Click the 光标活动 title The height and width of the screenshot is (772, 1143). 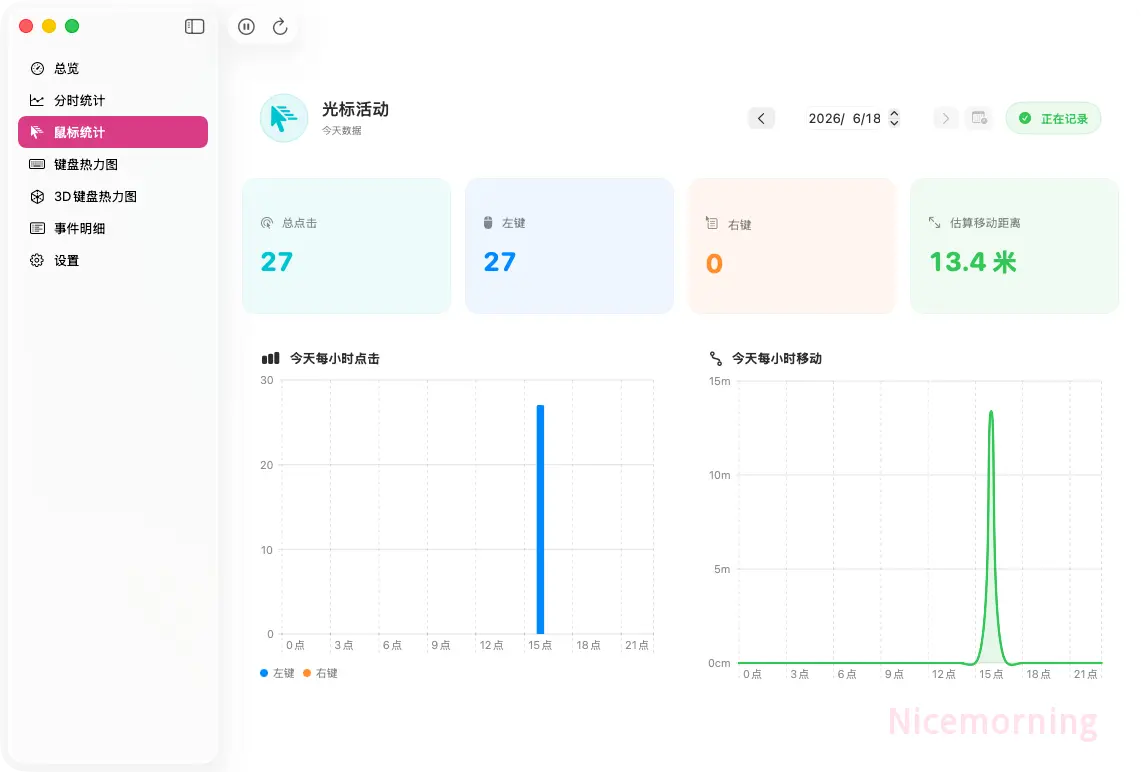(356, 109)
